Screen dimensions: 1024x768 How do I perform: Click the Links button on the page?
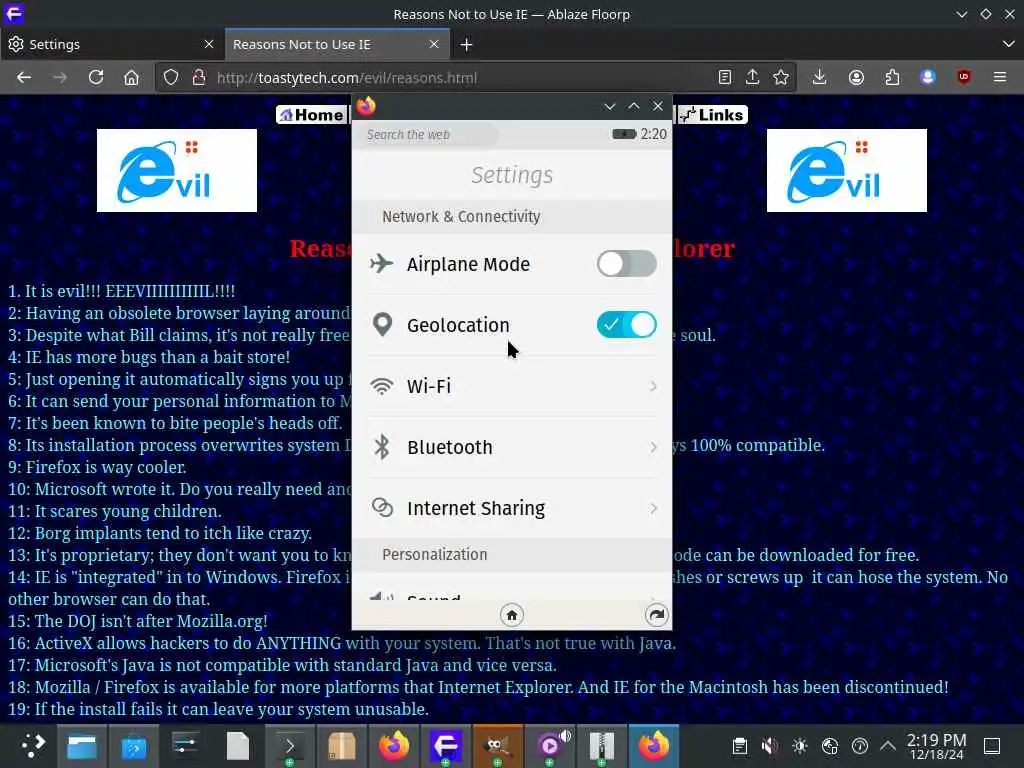[x=712, y=115]
